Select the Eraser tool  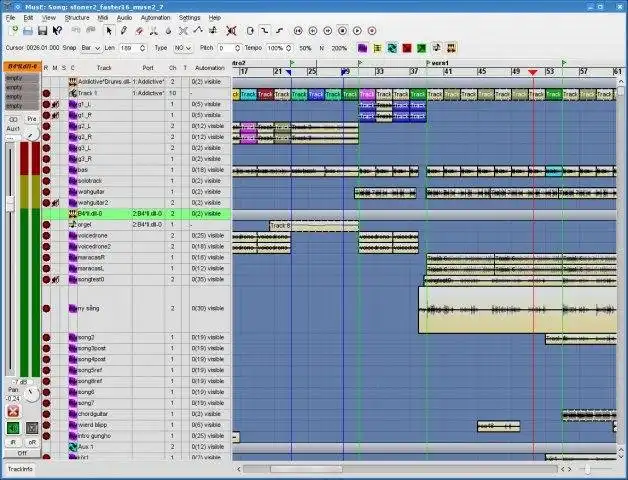tap(139, 31)
